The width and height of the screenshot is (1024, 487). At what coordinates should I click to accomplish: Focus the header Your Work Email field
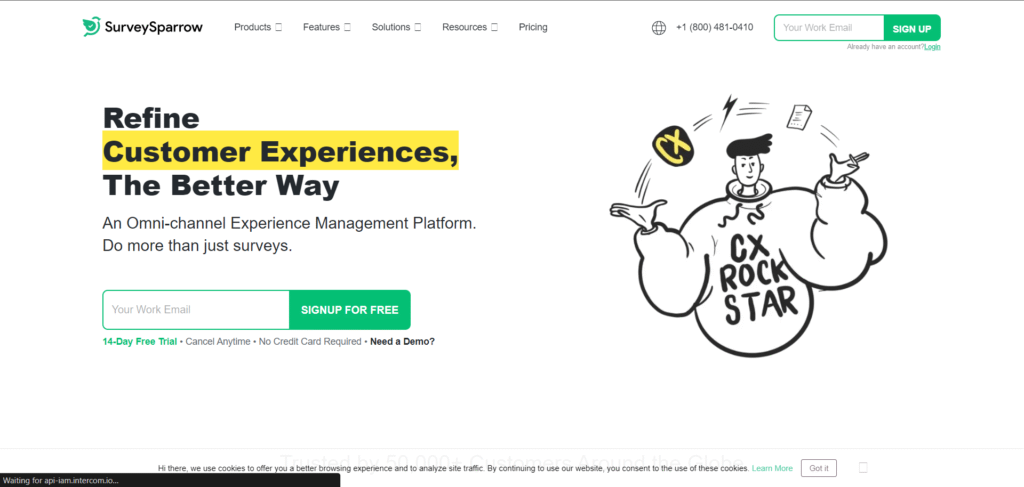point(829,28)
